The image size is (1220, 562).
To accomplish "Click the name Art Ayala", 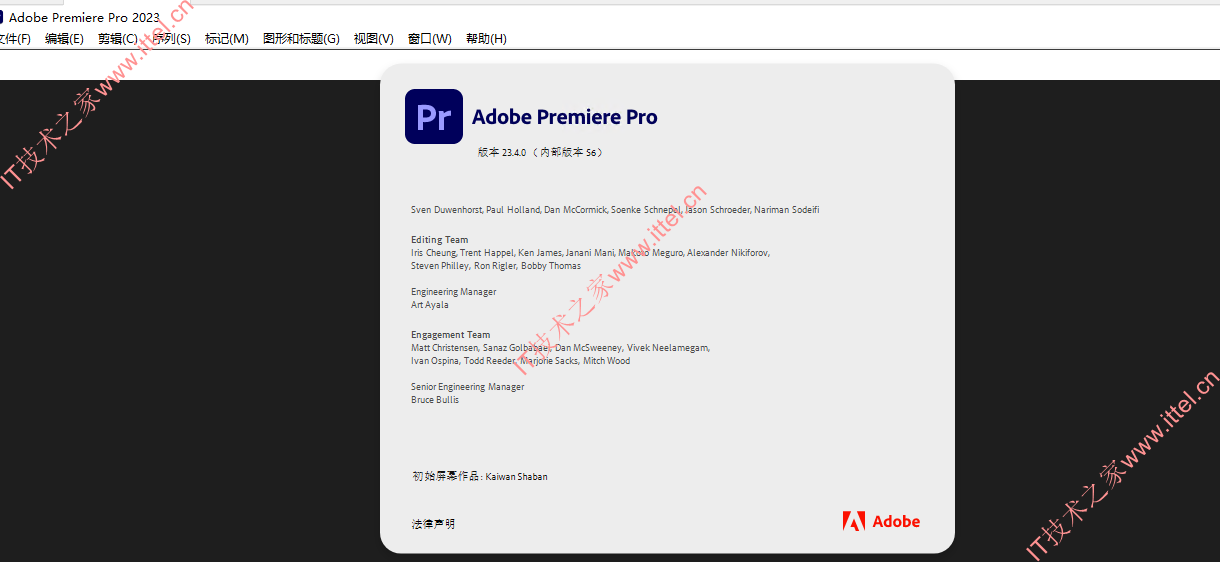I will point(430,305).
